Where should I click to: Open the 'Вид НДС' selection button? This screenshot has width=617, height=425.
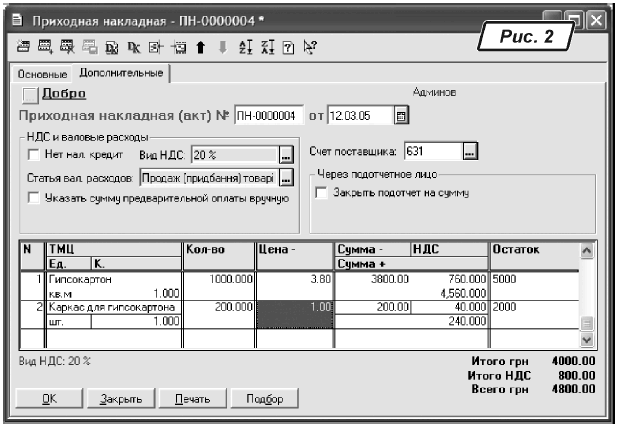(286, 155)
